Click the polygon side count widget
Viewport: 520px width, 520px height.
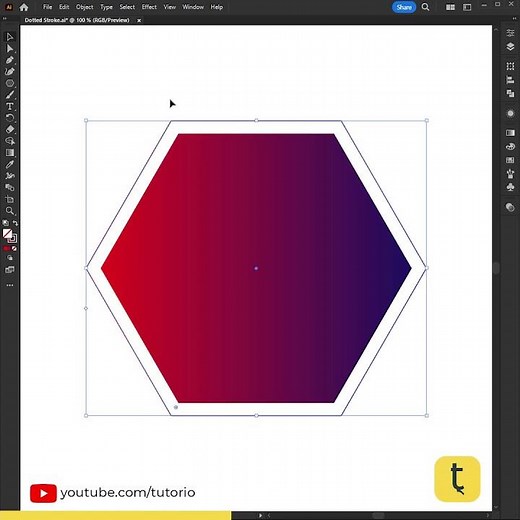86,308
